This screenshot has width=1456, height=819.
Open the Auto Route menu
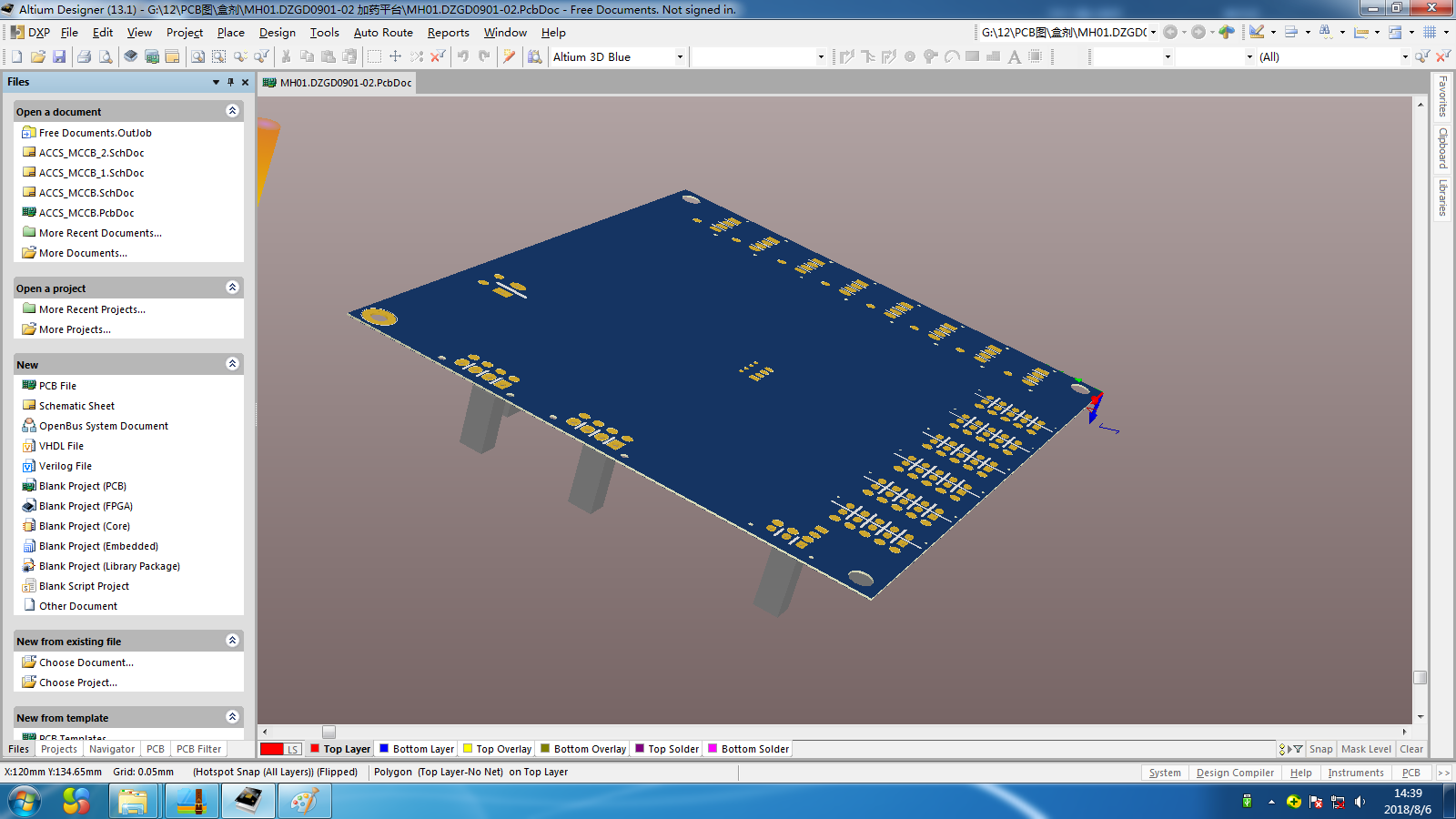click(x=383, y=32)
